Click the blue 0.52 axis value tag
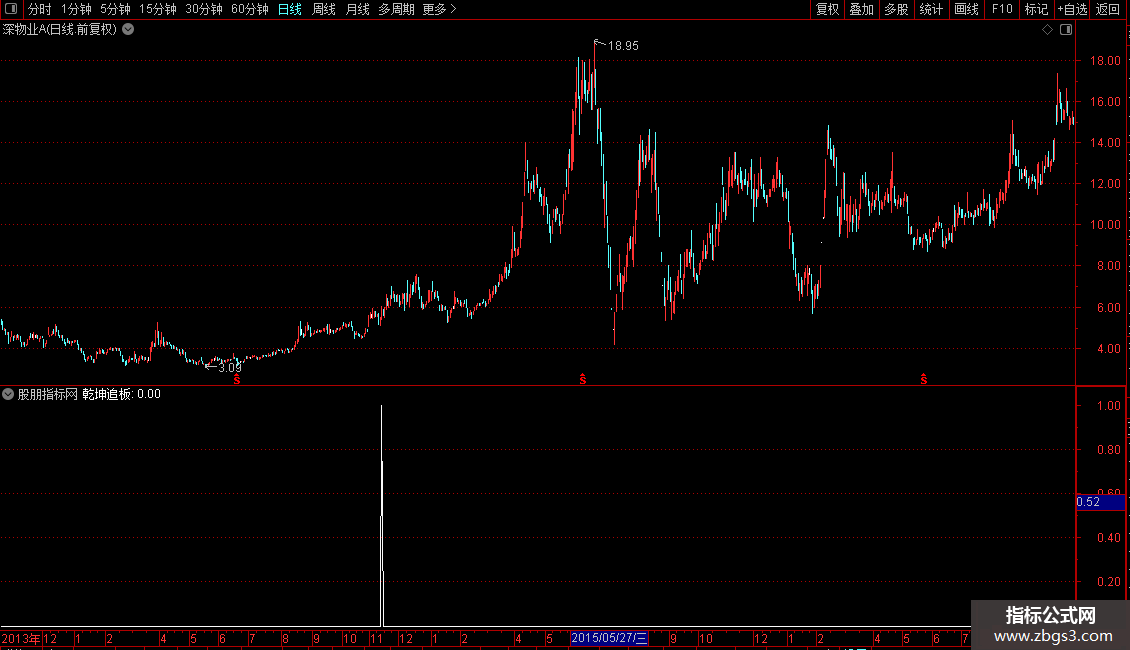Viewport: 1130px width, 650px height. coord(1100,502)
